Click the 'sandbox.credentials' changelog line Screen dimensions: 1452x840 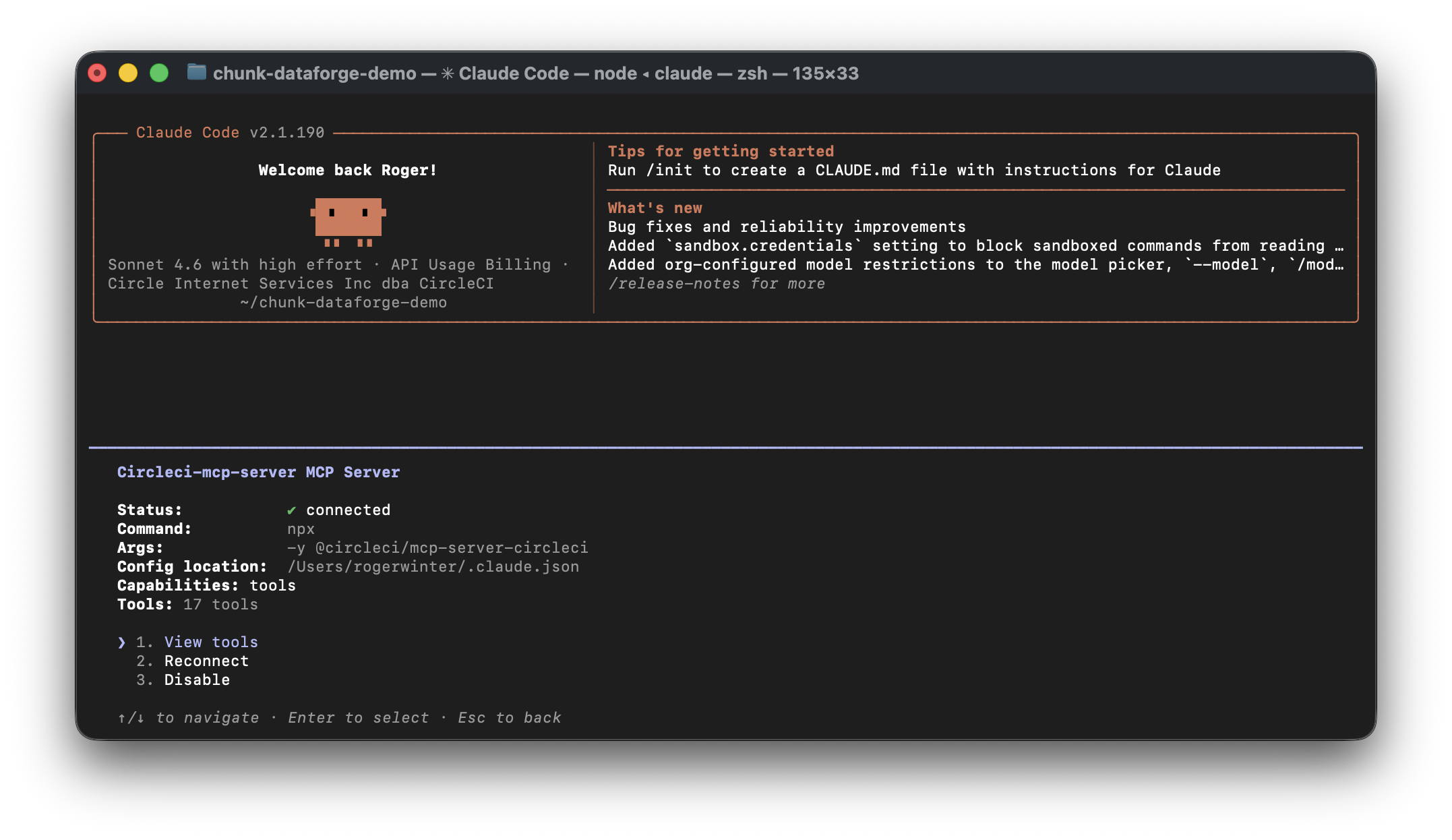tap(975, 245)
